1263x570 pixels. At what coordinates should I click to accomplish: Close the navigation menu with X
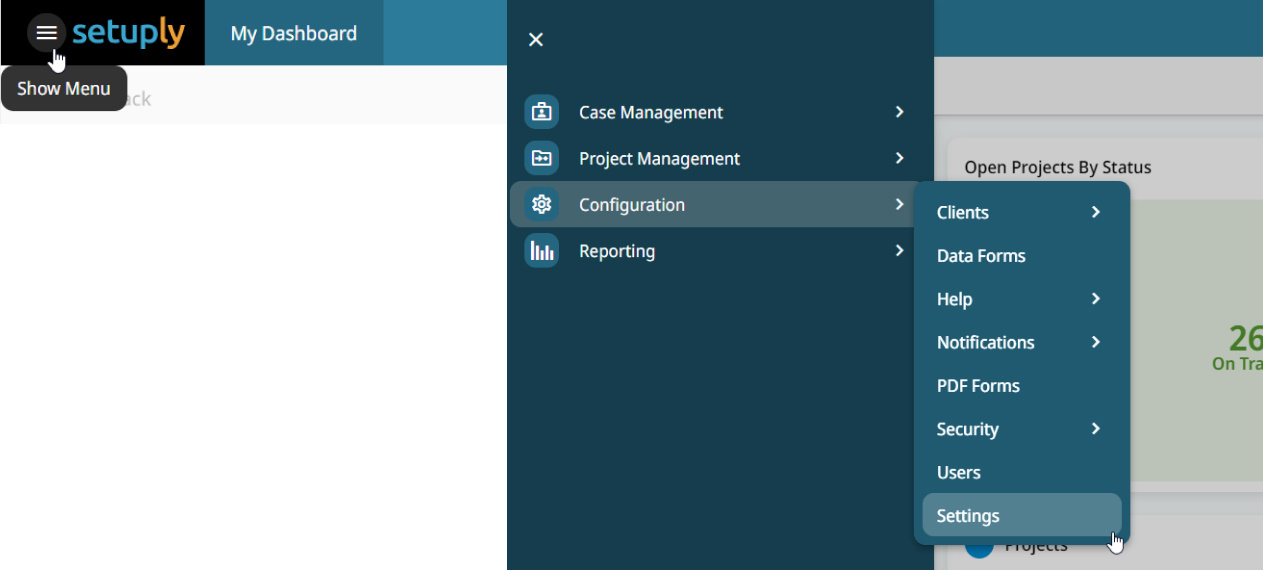click(536, 39)
